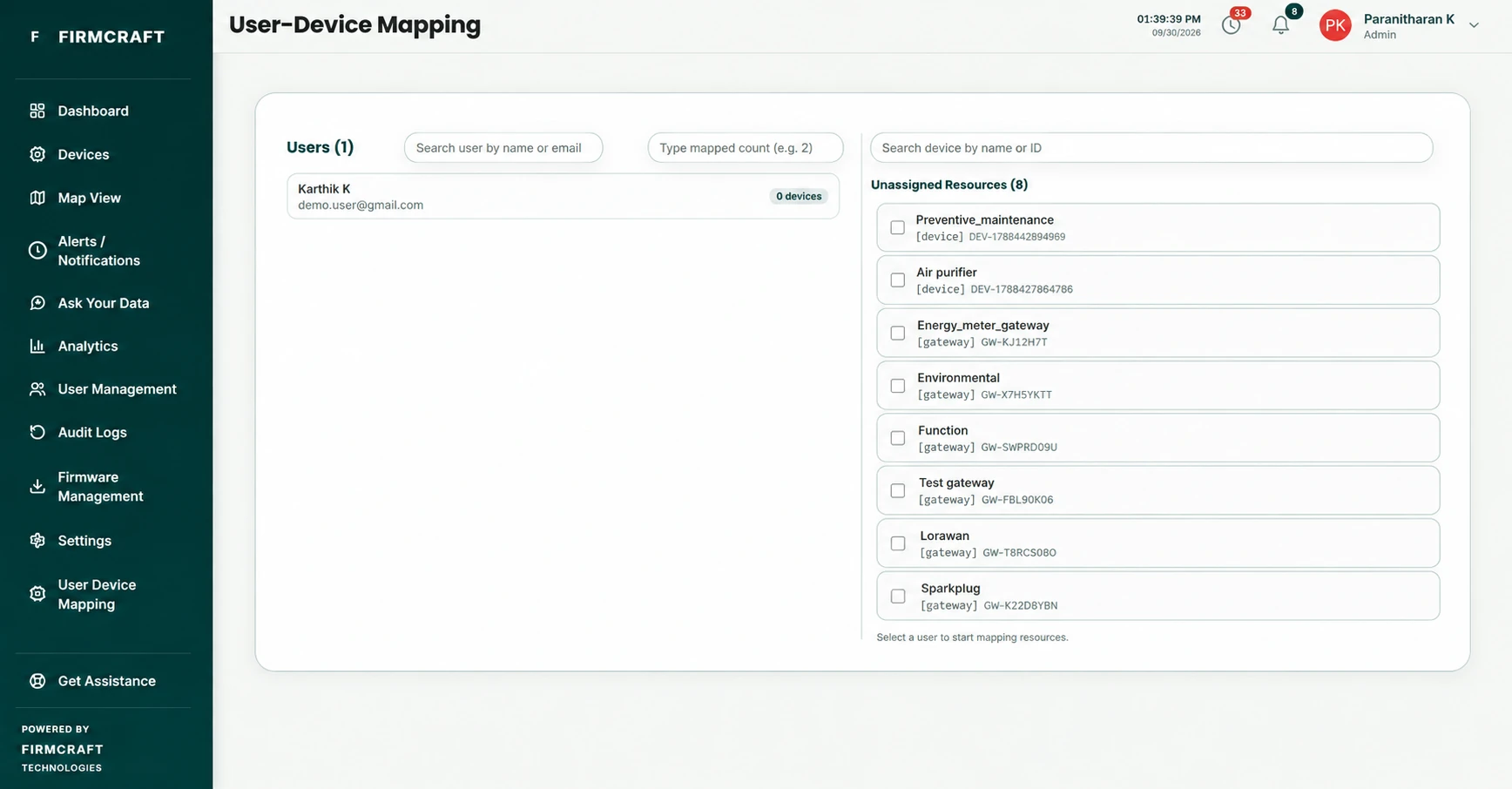1512x789 pixels.
Task: Click the Get Assistance lifebuoy icon
Action: point(37,681)
